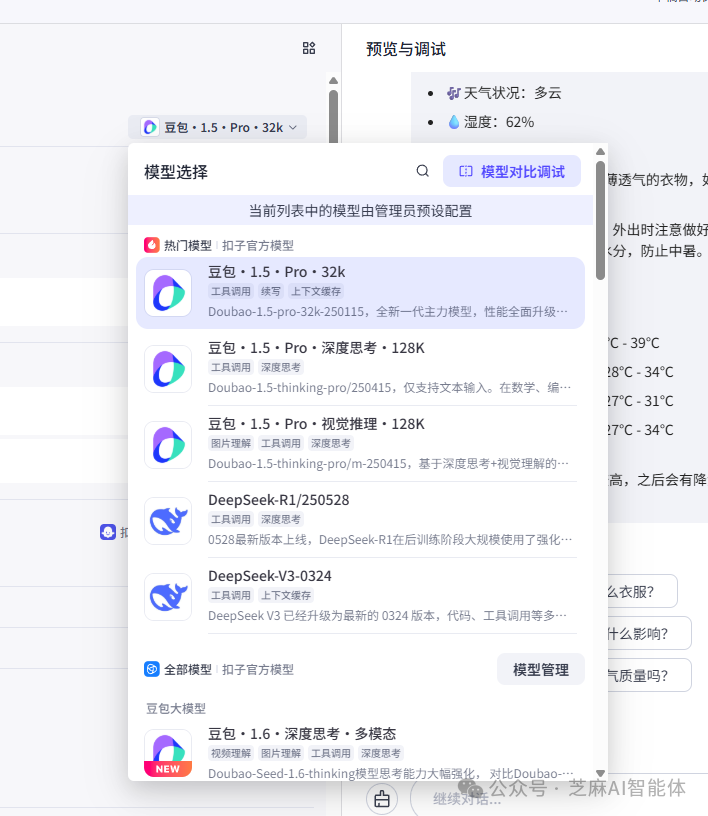
Task: Click 深度思考 tag on DeepSeek-R1
Action: 281,519
